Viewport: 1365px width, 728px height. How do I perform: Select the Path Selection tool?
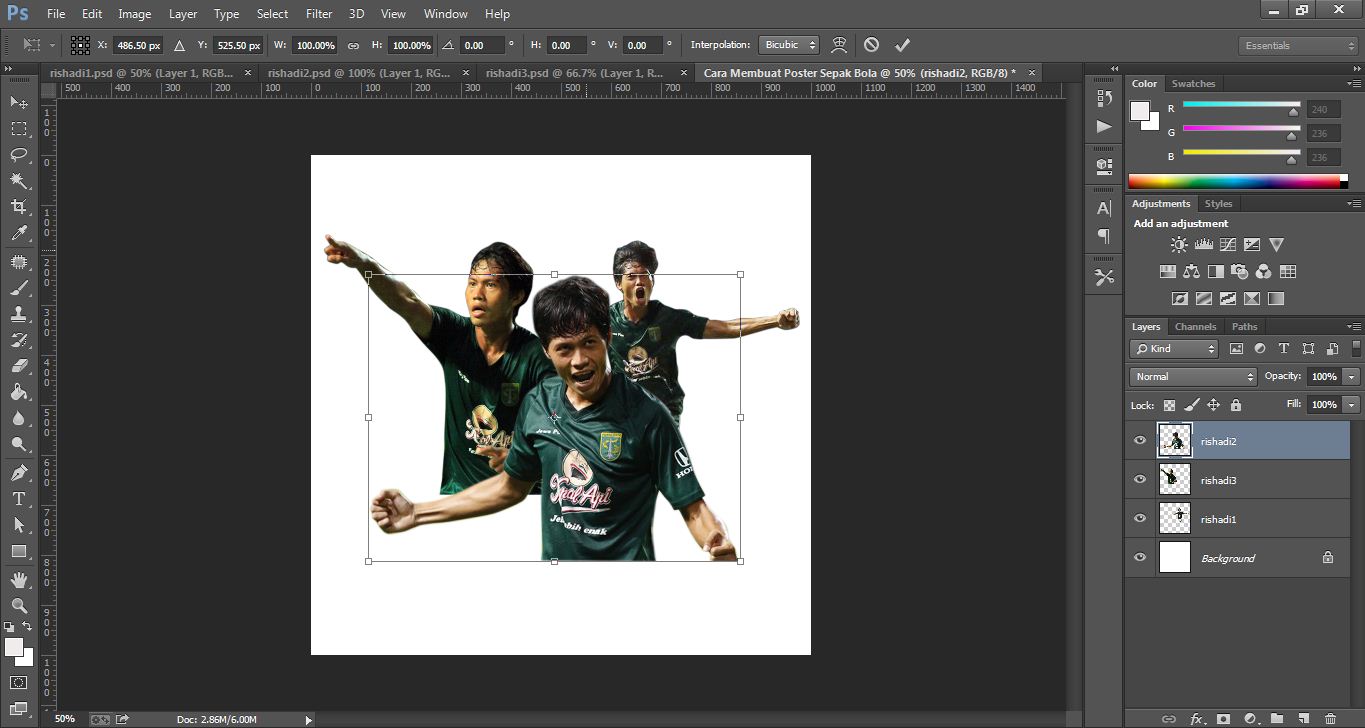click(19, 525)
